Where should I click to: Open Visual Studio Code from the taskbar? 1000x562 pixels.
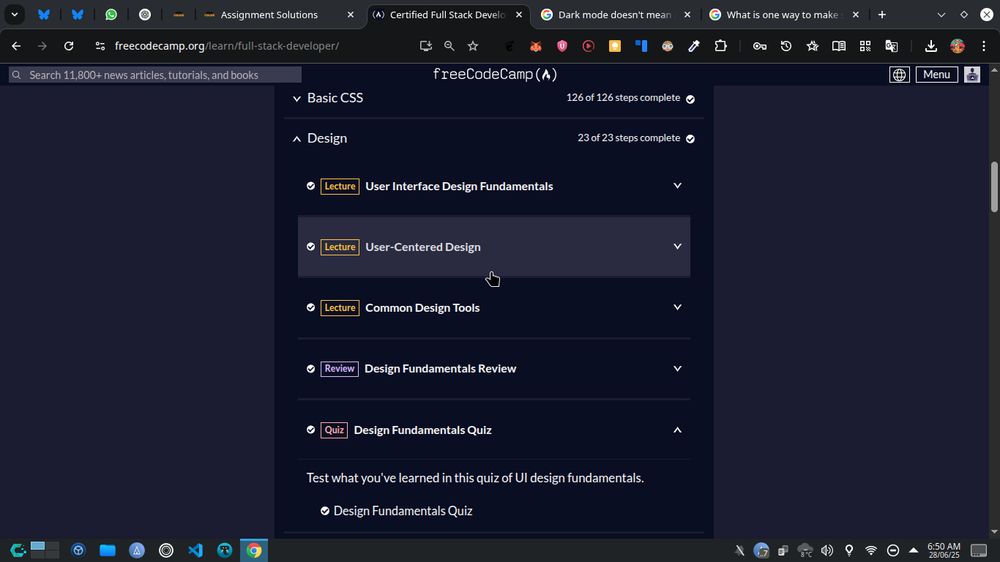pyautogui.click(x=195, y=550)
